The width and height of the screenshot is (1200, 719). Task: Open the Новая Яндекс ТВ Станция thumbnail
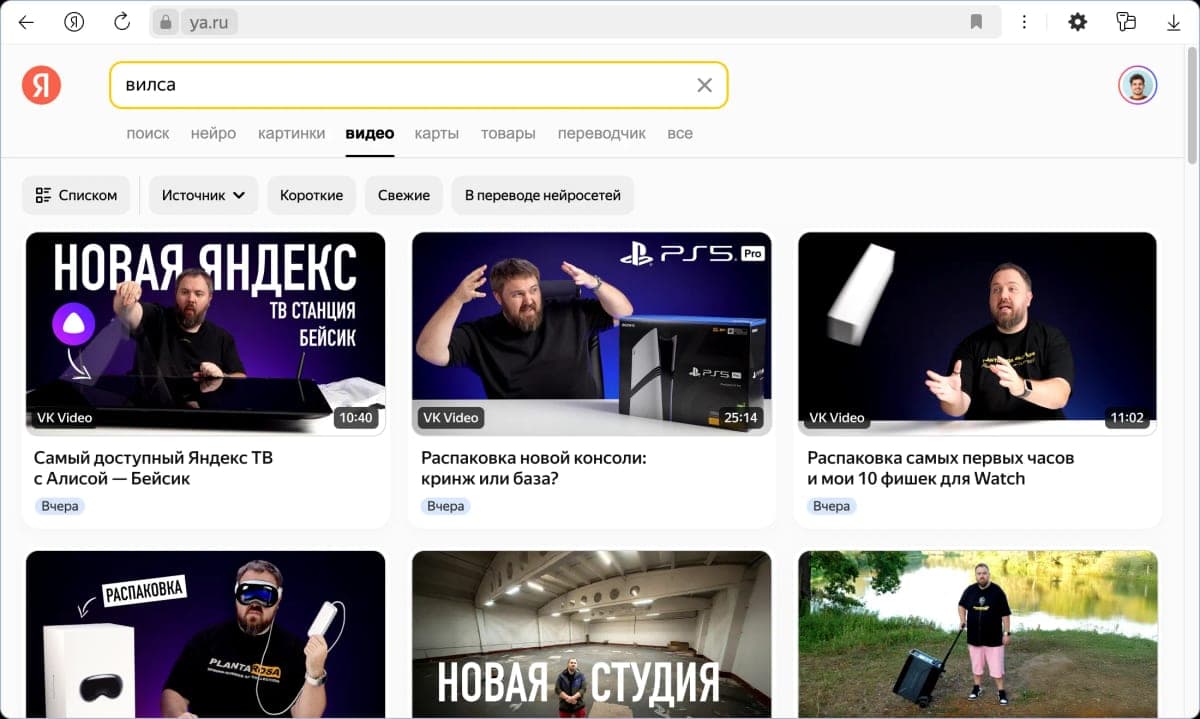click(x=205, y=333)
